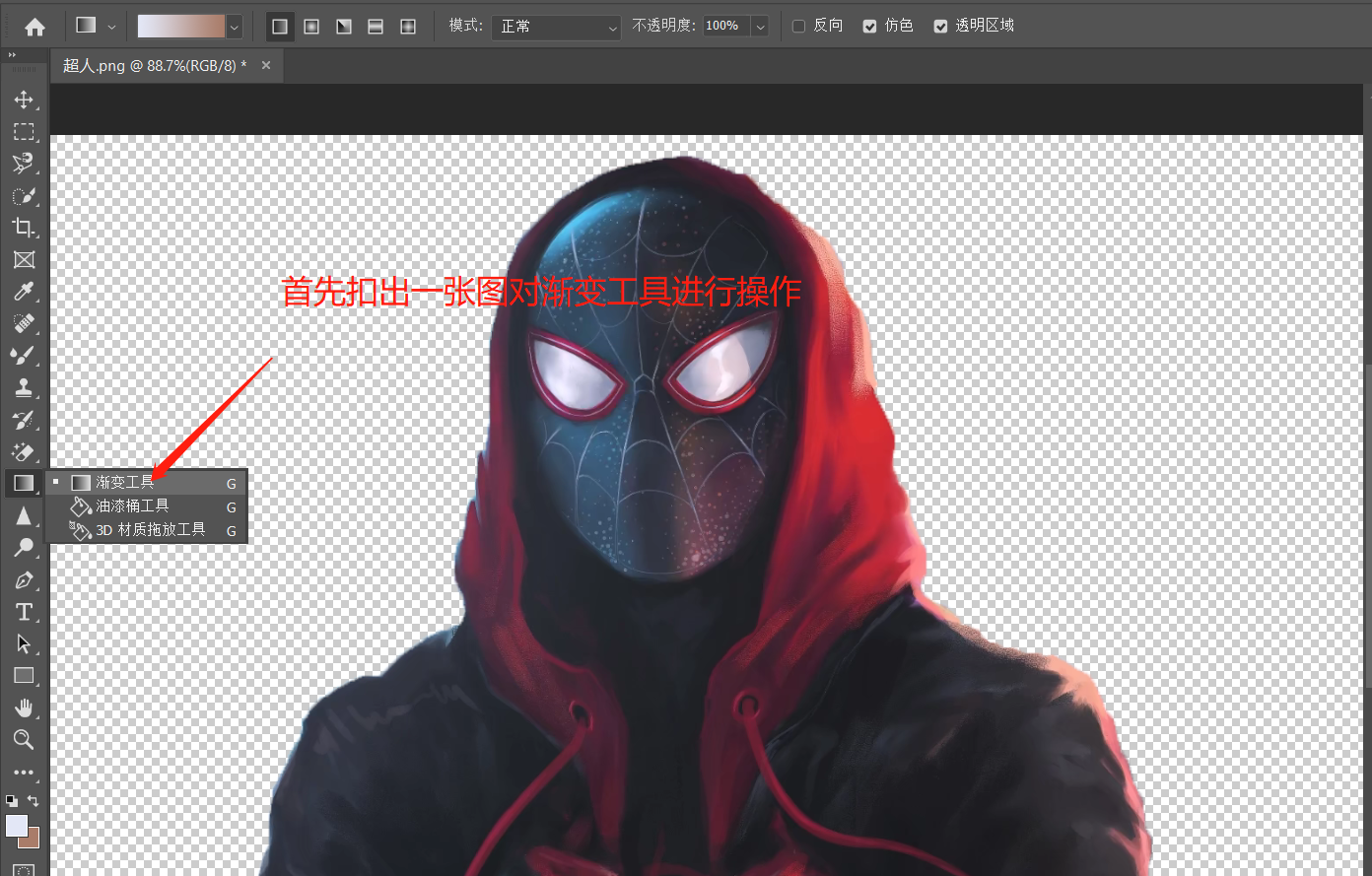Screen dimensions: 1372x876
Task: Choose Angle gradient style
Action: pos(344,27)
